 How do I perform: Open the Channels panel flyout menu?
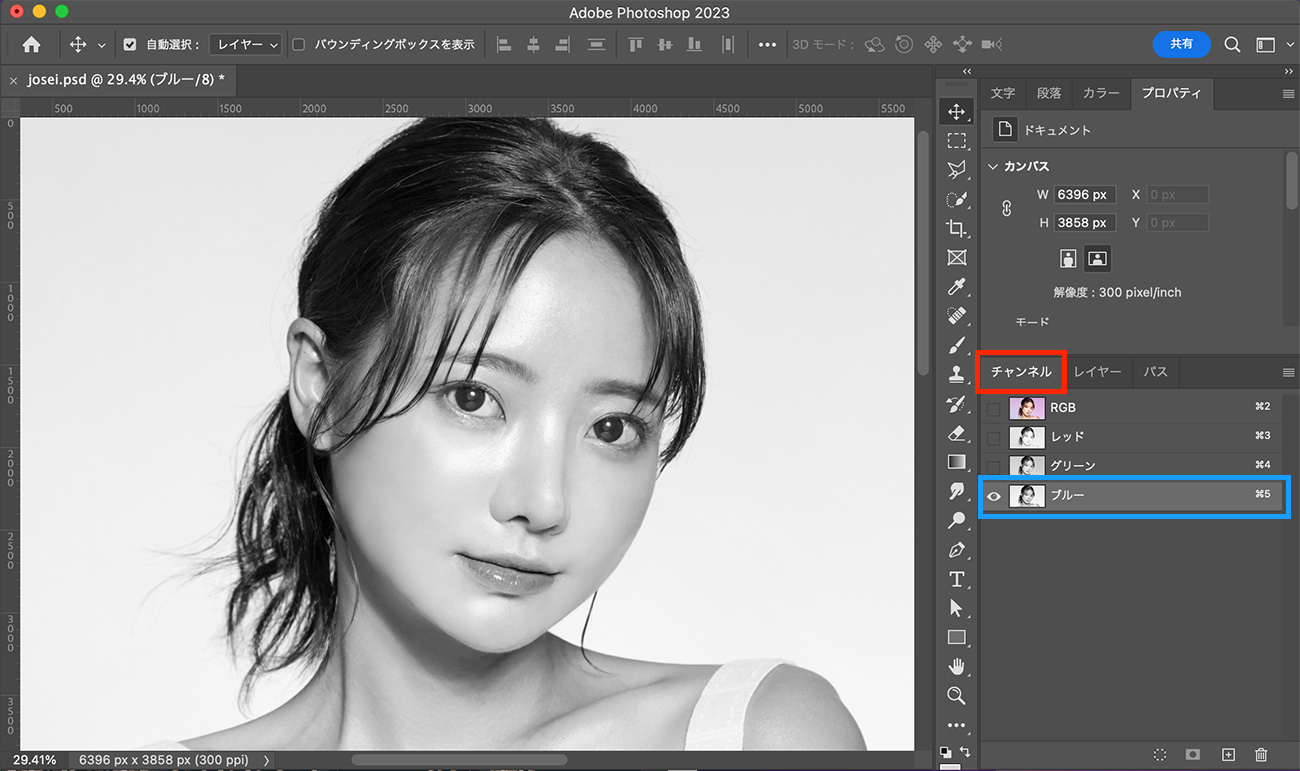coord(1288,372)
